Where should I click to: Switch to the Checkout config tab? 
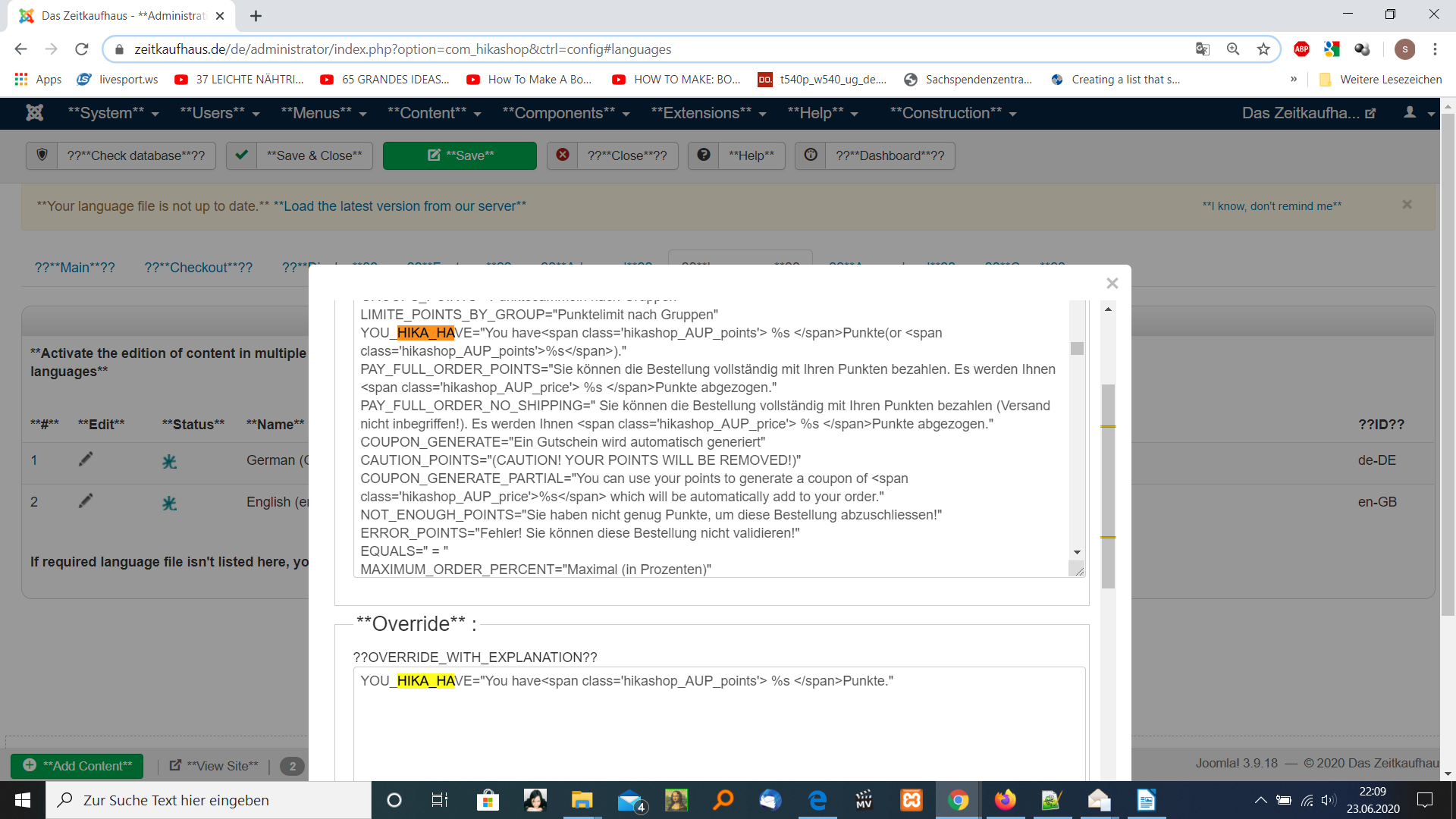click(198, 268)
